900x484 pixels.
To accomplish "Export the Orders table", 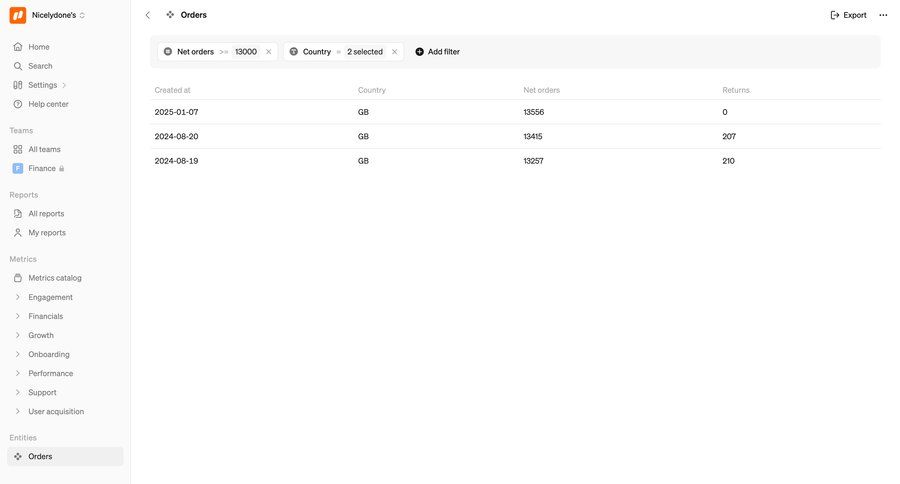I will (x=848, y=15).
